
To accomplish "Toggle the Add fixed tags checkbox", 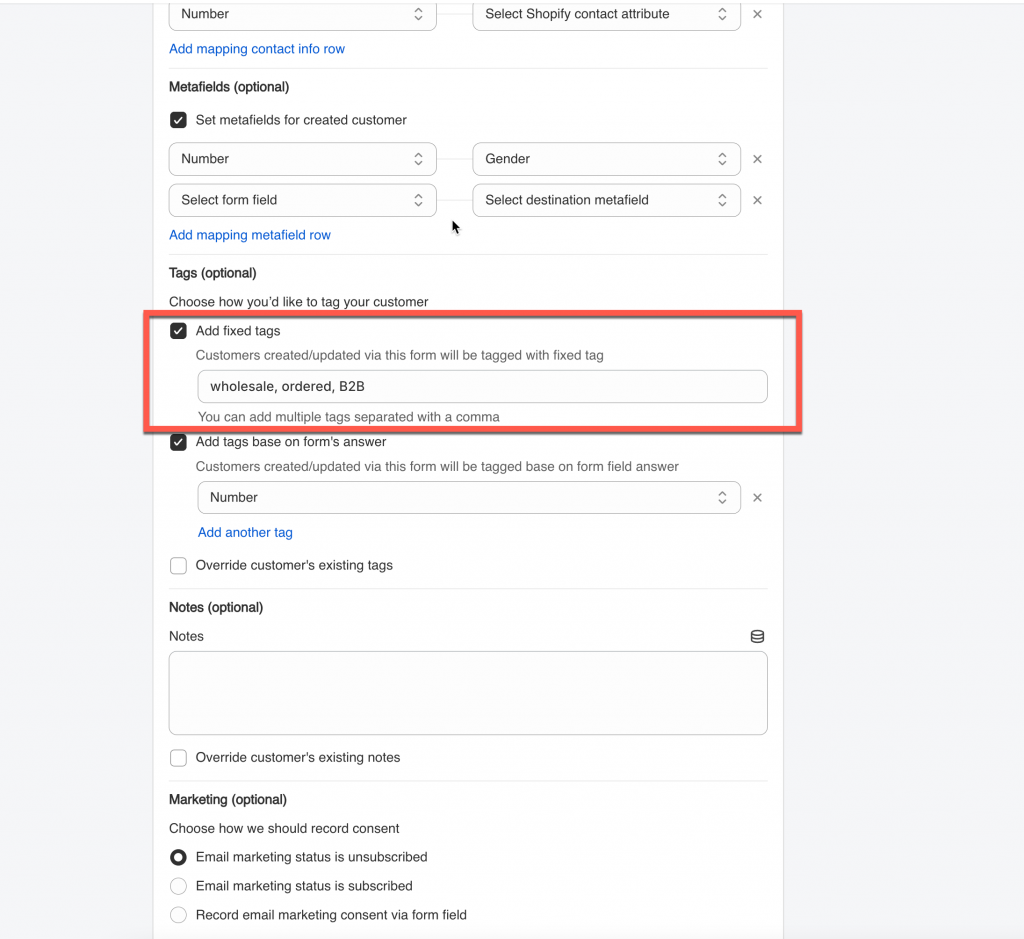I will [178, 331].
